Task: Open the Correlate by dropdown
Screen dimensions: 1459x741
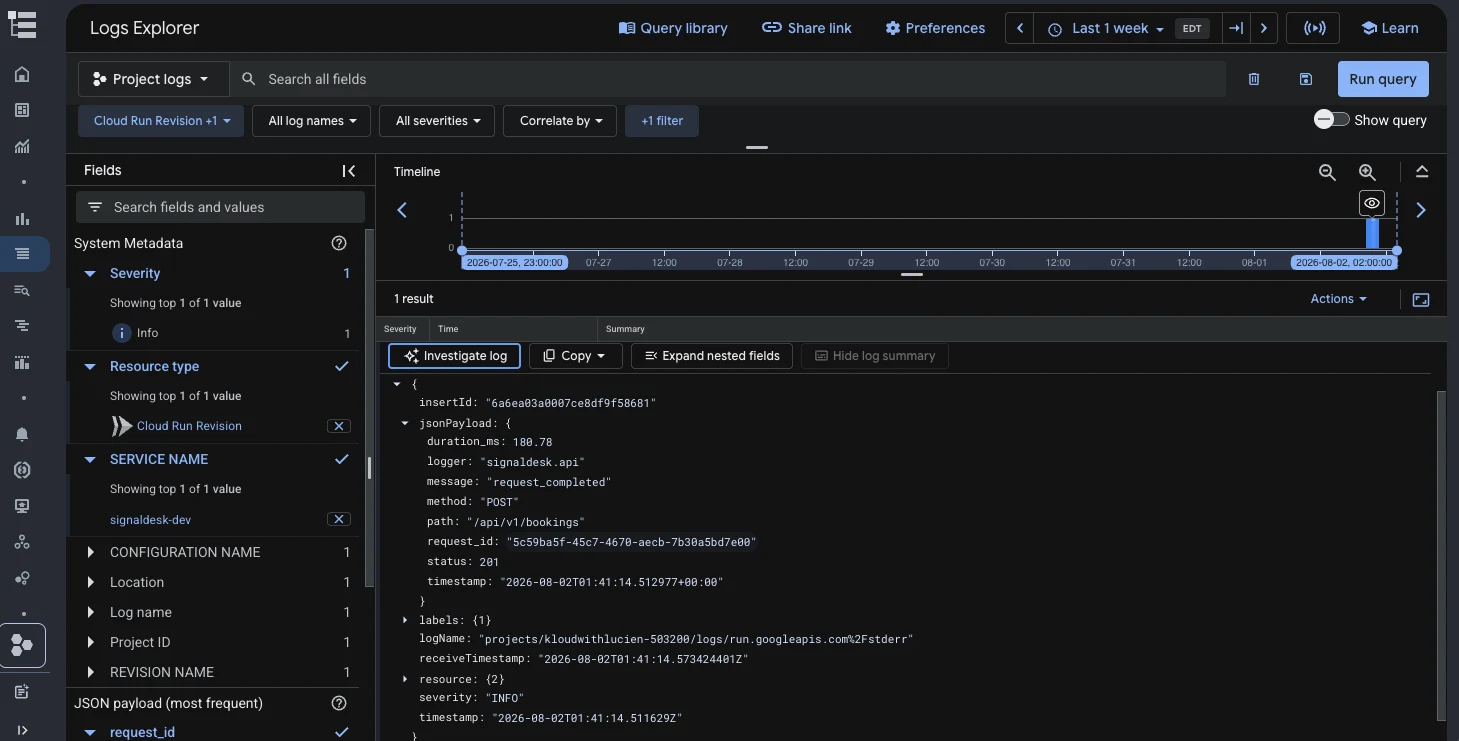Action: 560,121
